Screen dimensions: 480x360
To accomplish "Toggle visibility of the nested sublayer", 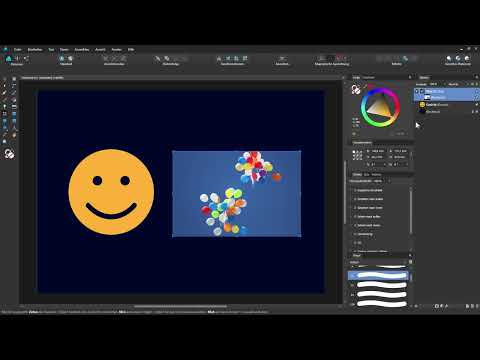I will pos(477,97).
